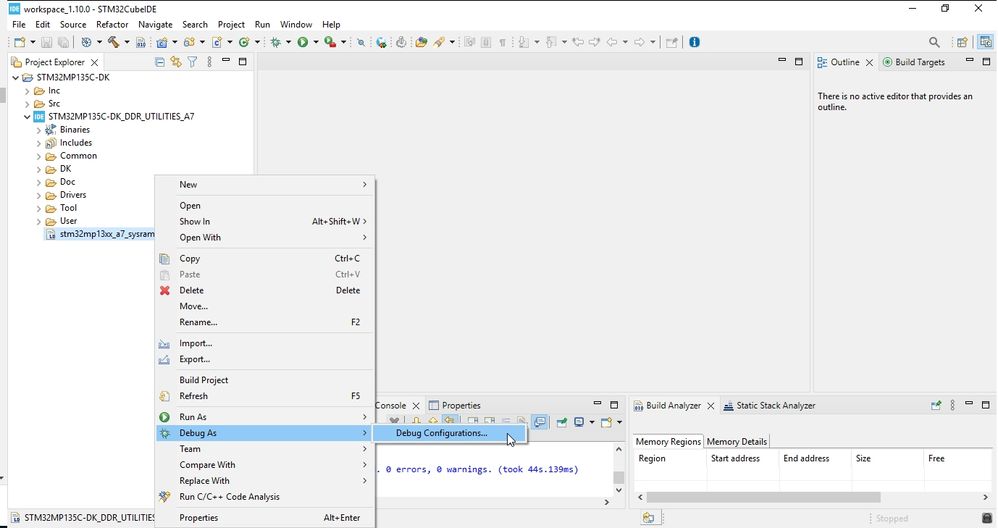Click the Build Analyzer horizontal scrollbar

pyautogui.click(x=764, y=497)
